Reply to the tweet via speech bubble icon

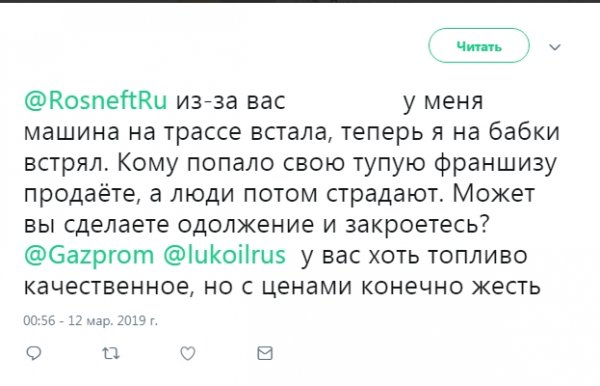pos(33,353)
